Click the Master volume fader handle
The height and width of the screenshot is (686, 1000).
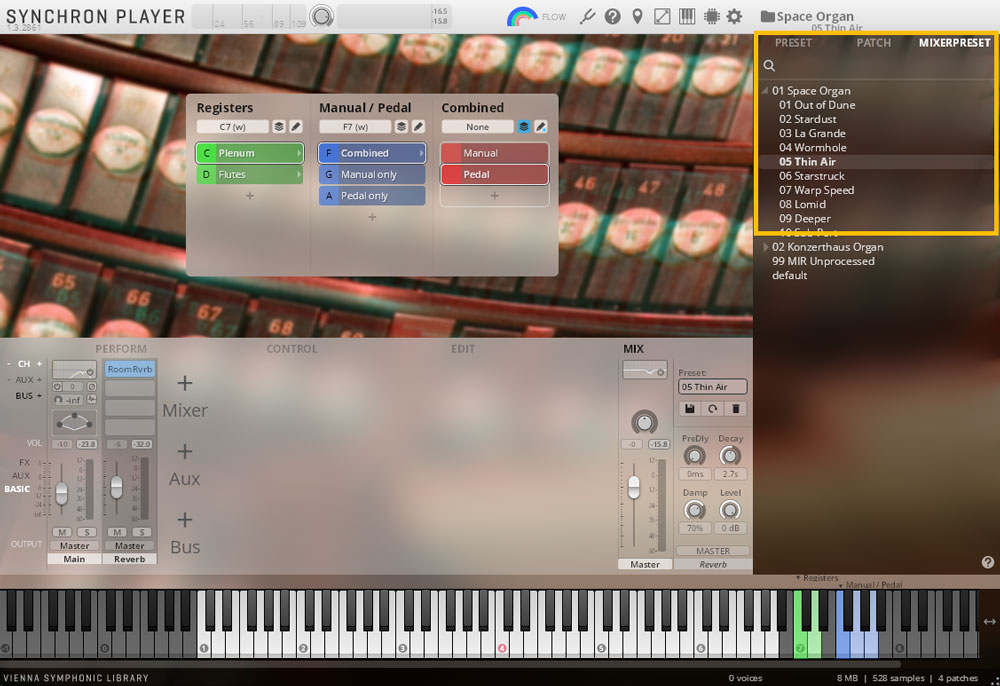coord(633,487)
